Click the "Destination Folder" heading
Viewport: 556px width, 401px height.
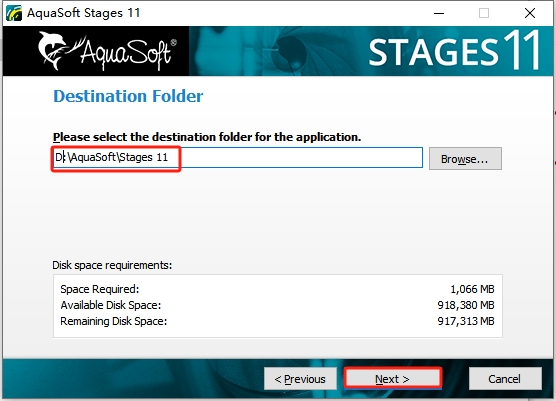click(x=128, y=96)
